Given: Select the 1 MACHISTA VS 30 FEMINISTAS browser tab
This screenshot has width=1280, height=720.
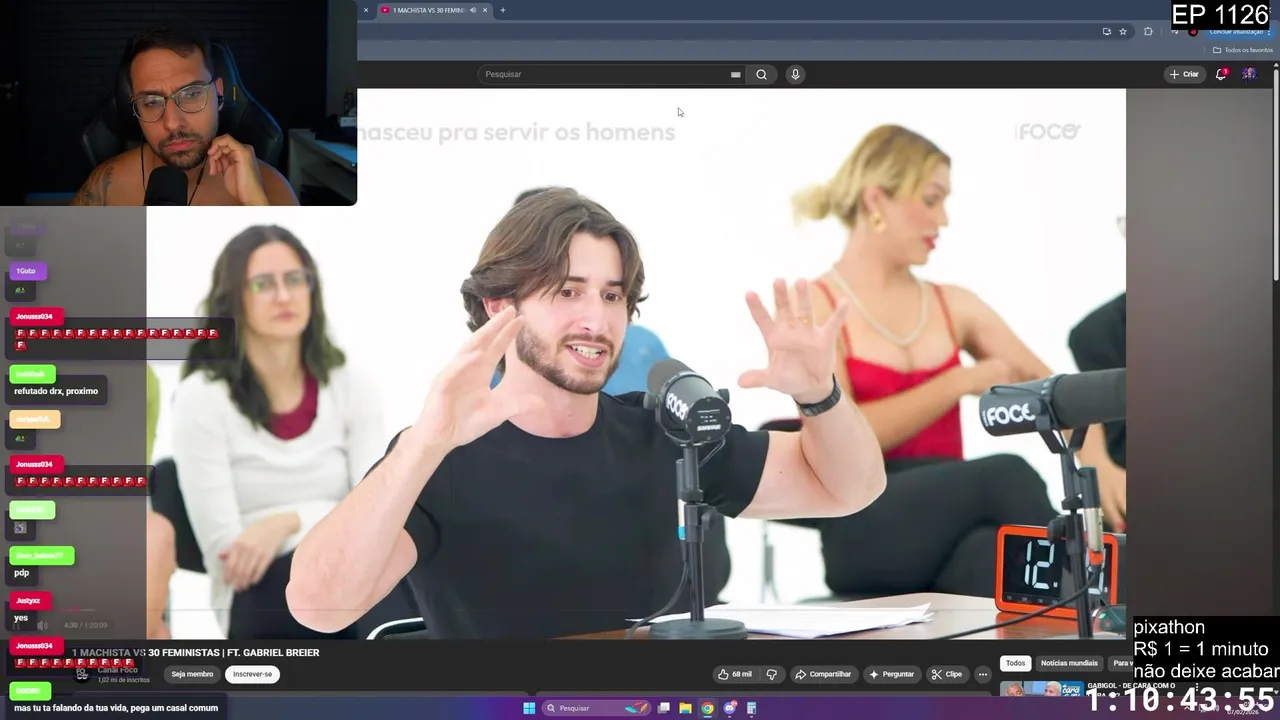Looking at the screenshot, I should coord(434,10).
